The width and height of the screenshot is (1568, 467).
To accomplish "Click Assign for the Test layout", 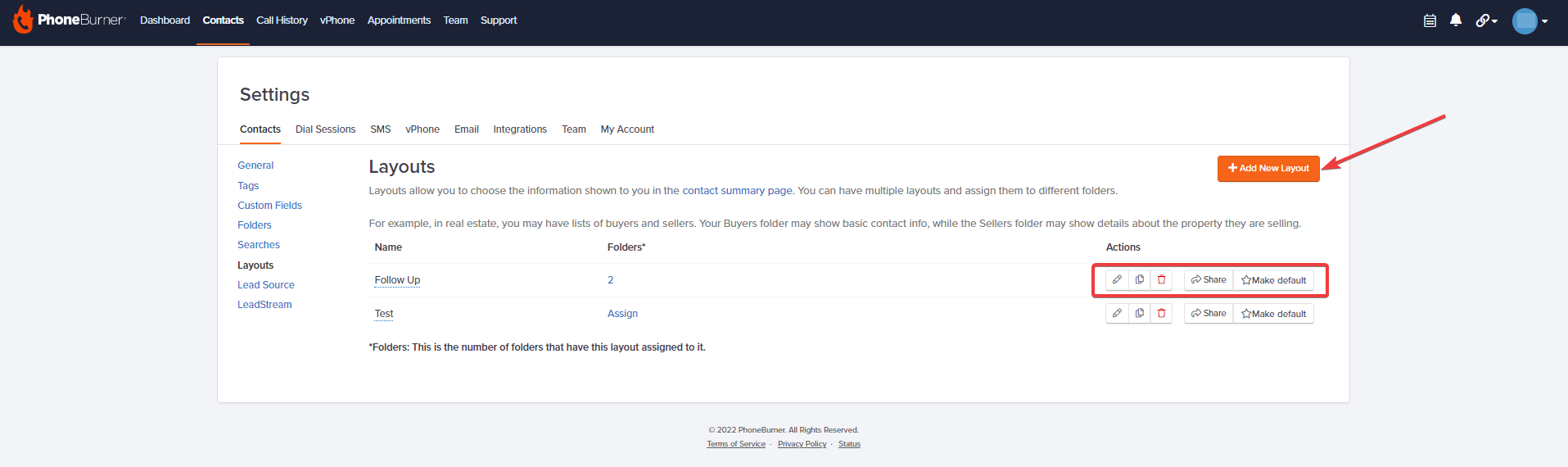I will coord(622,314).
